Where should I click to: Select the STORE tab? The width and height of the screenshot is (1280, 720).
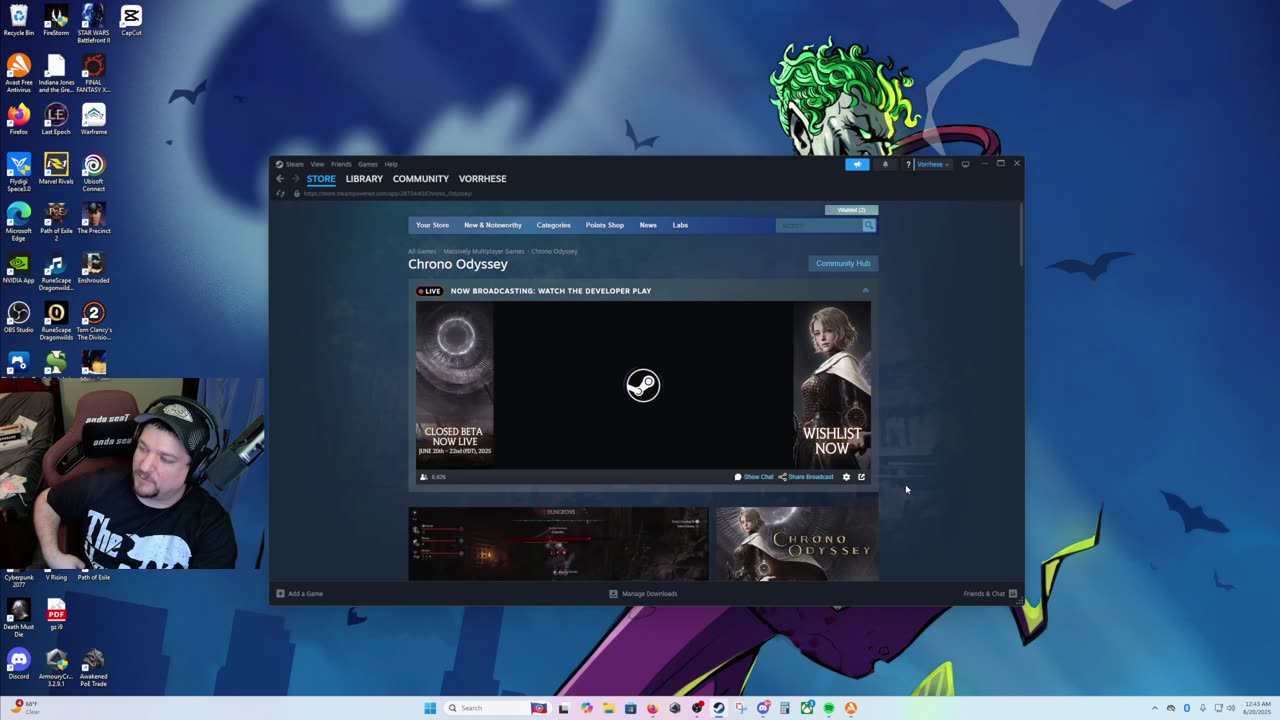[321, 179]
